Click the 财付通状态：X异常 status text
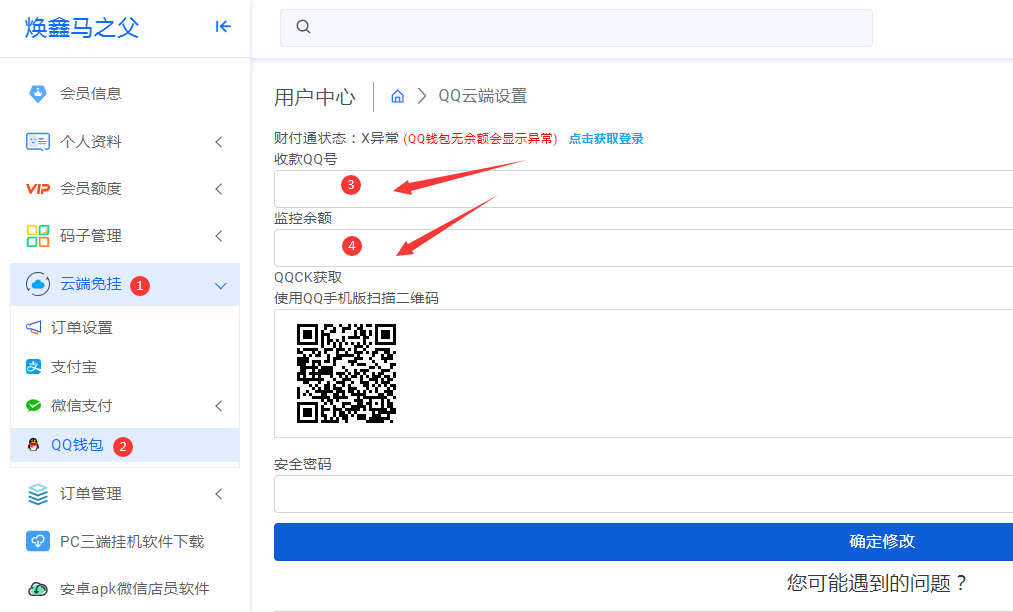The width and height of the screenshot is (1013, 612). coord(337,138)
